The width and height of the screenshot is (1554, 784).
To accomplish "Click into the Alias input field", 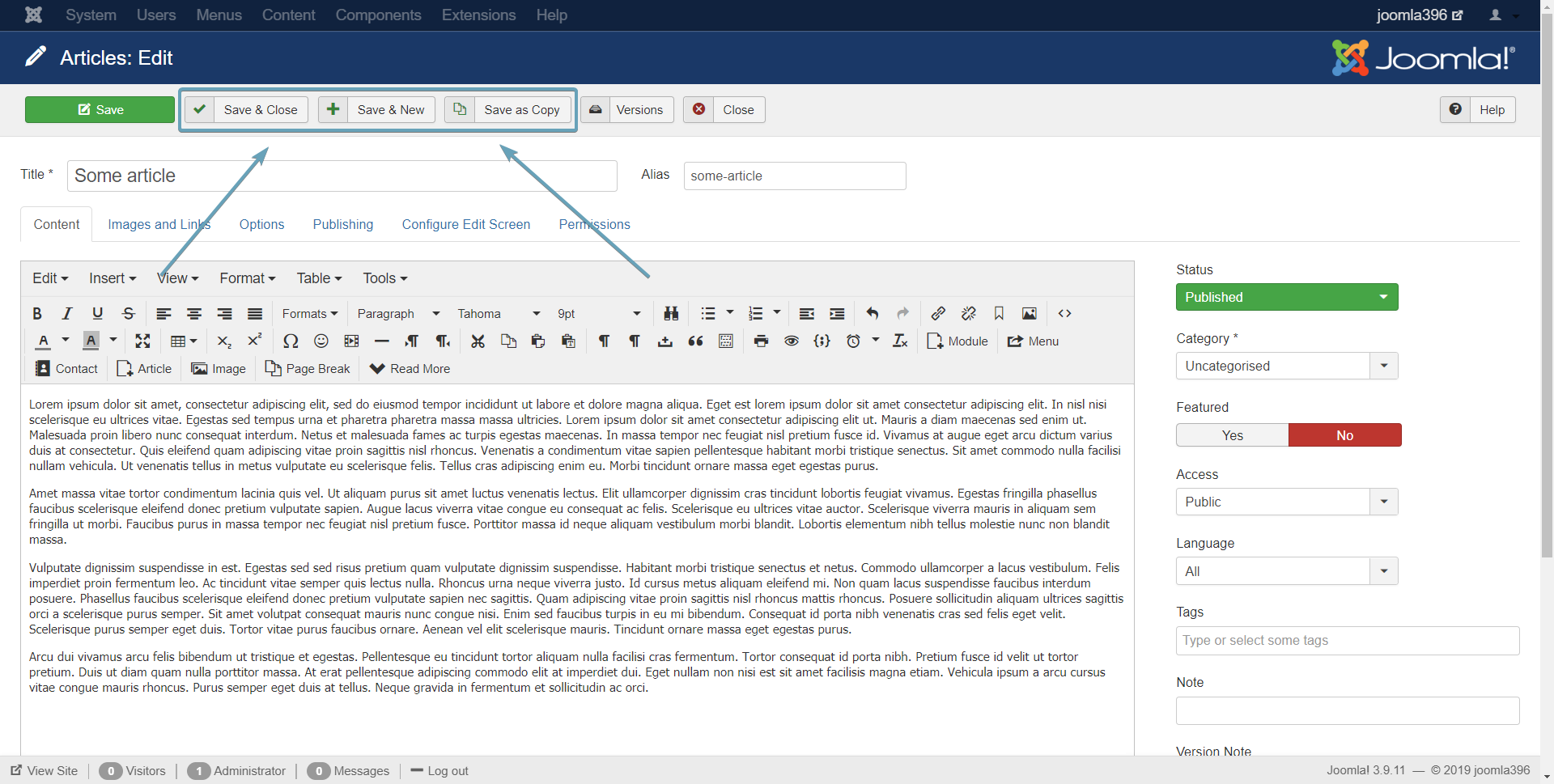I will (x=794, y=176).
